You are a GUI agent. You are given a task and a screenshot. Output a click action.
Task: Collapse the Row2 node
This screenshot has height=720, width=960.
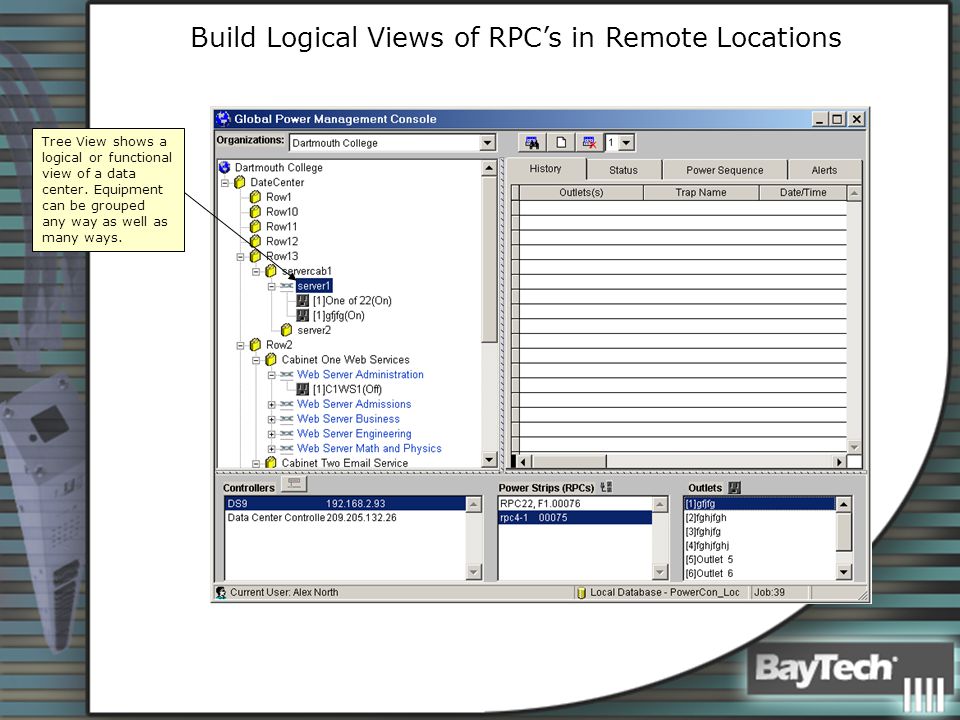pyautogui.click(x=241, y=345)
